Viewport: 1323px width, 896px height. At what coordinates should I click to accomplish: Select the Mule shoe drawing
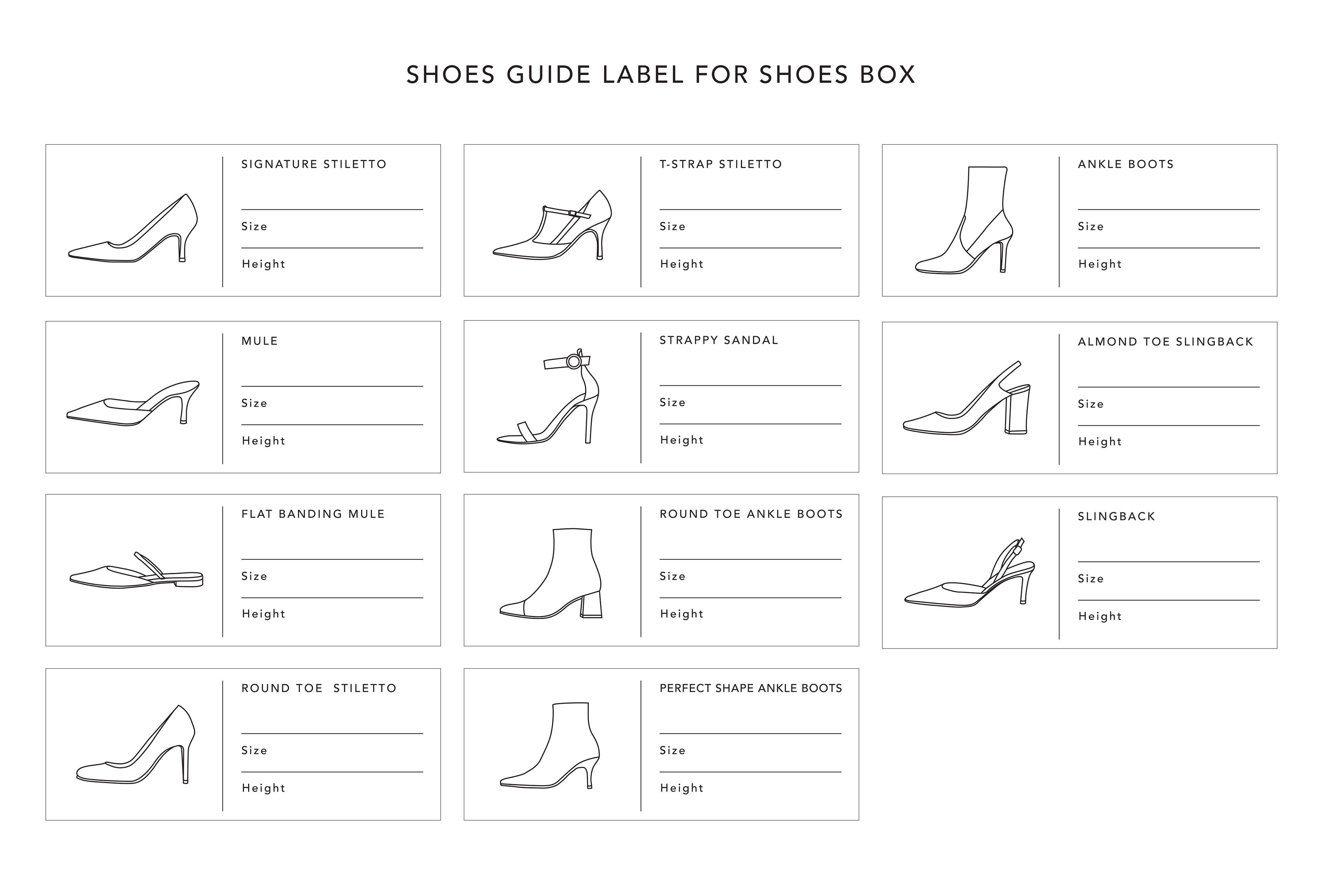tap(133, 403)
